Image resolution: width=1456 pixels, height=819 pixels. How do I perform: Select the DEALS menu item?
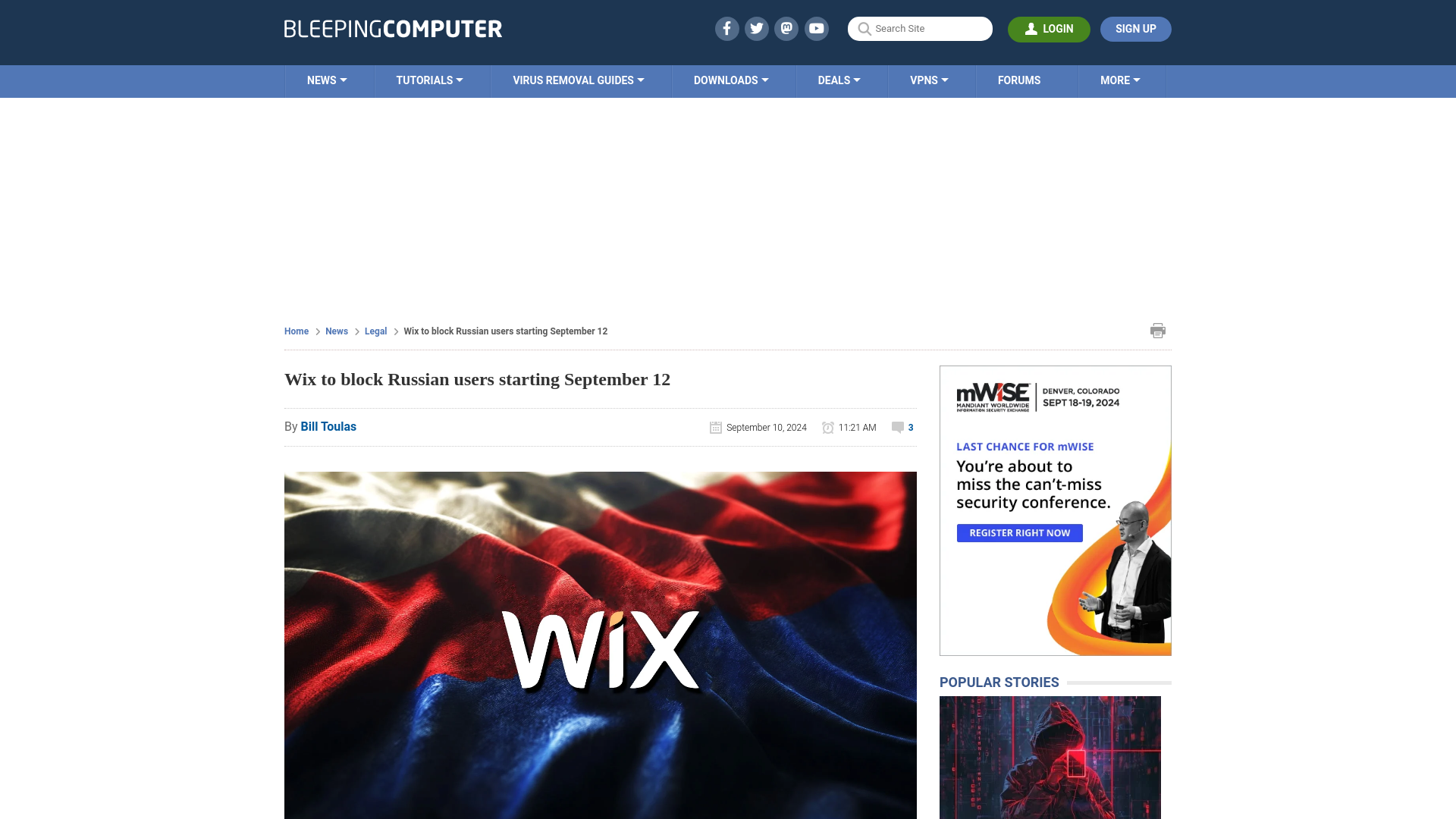click(838, 80)
